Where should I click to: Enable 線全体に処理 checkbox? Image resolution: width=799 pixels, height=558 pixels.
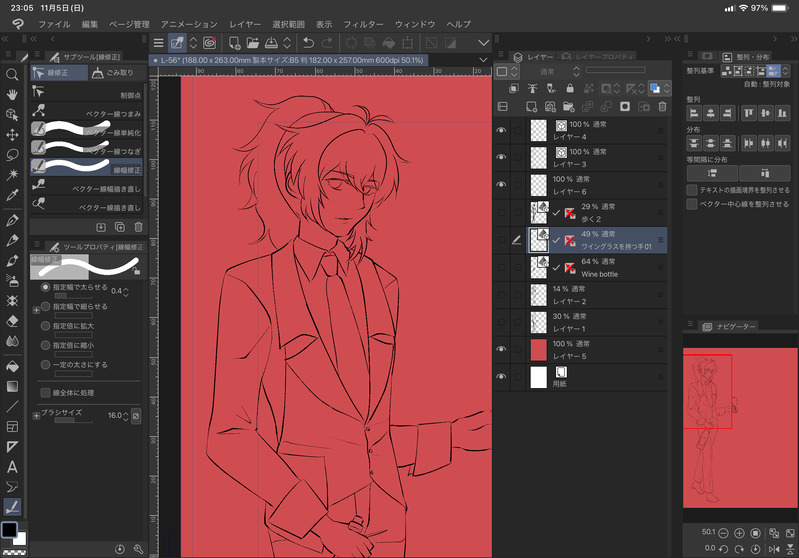click(45, 392)
